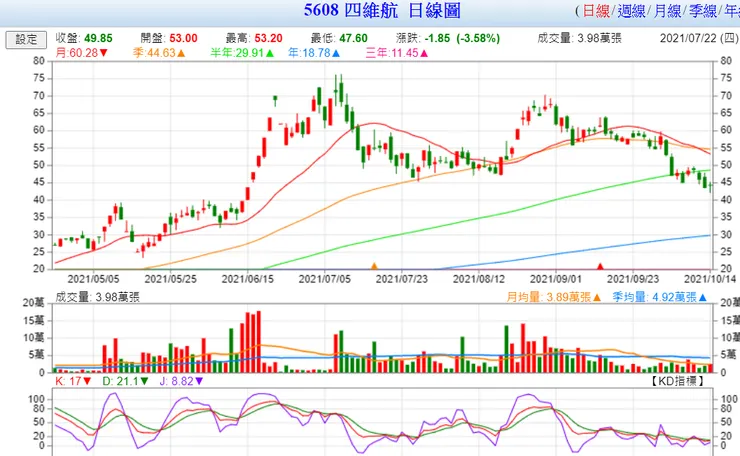Click the 2021/06/15 date axis label
740x456 pixels.
tap(247, 279)
